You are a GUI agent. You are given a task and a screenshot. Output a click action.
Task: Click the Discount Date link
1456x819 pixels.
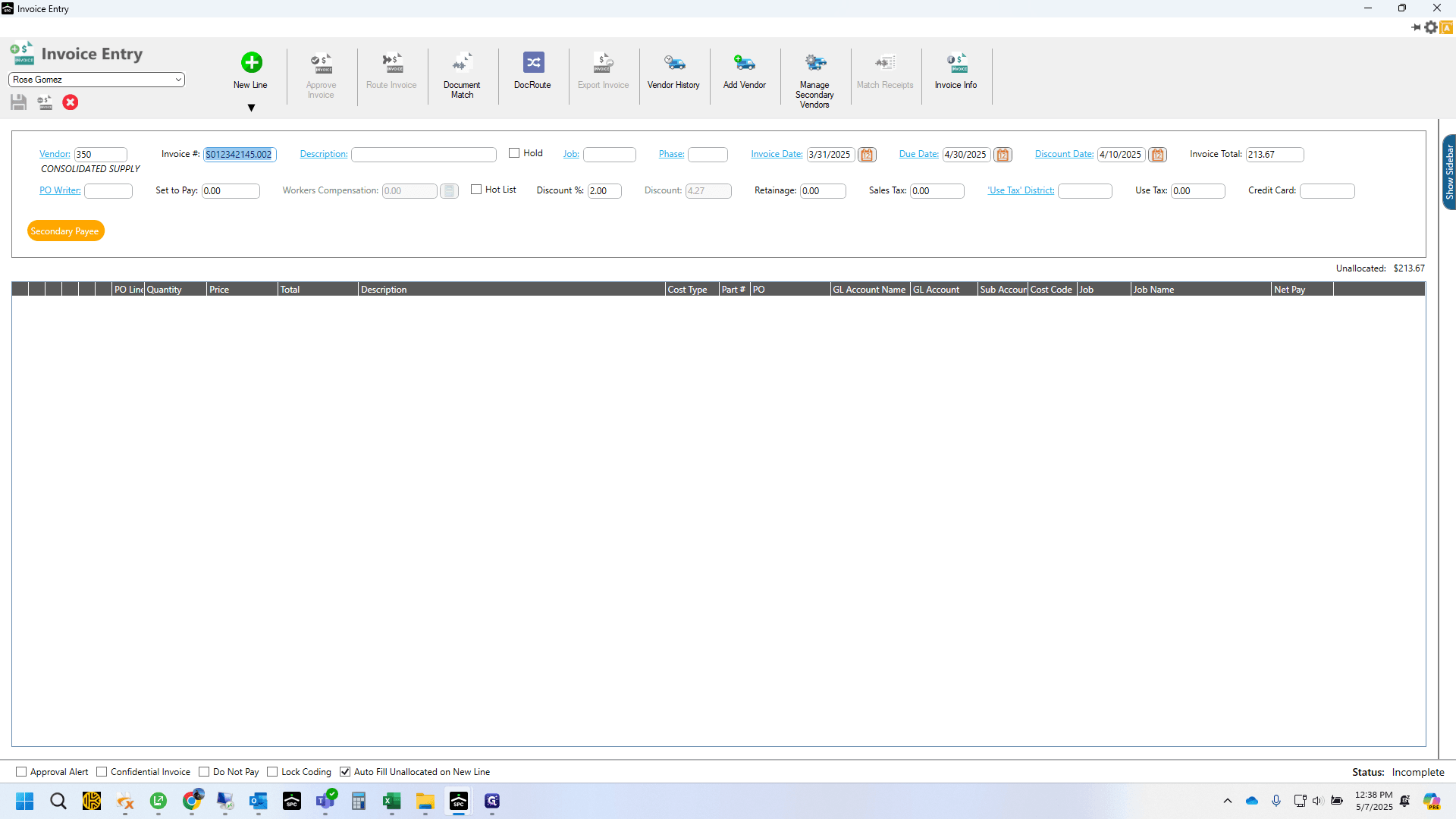click(x=1064, y=154)
